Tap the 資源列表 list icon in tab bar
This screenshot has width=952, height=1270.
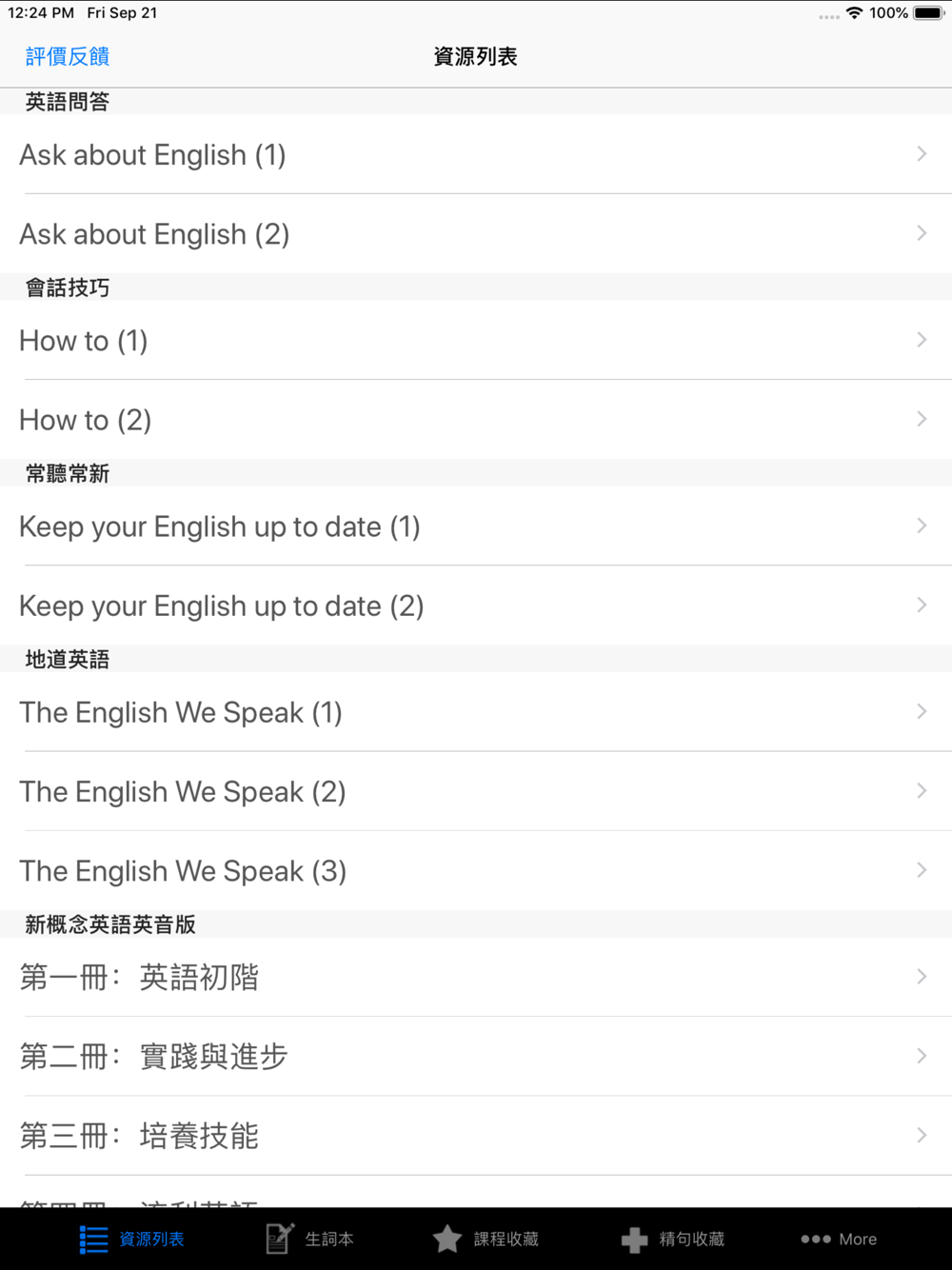pos(93,1240)
